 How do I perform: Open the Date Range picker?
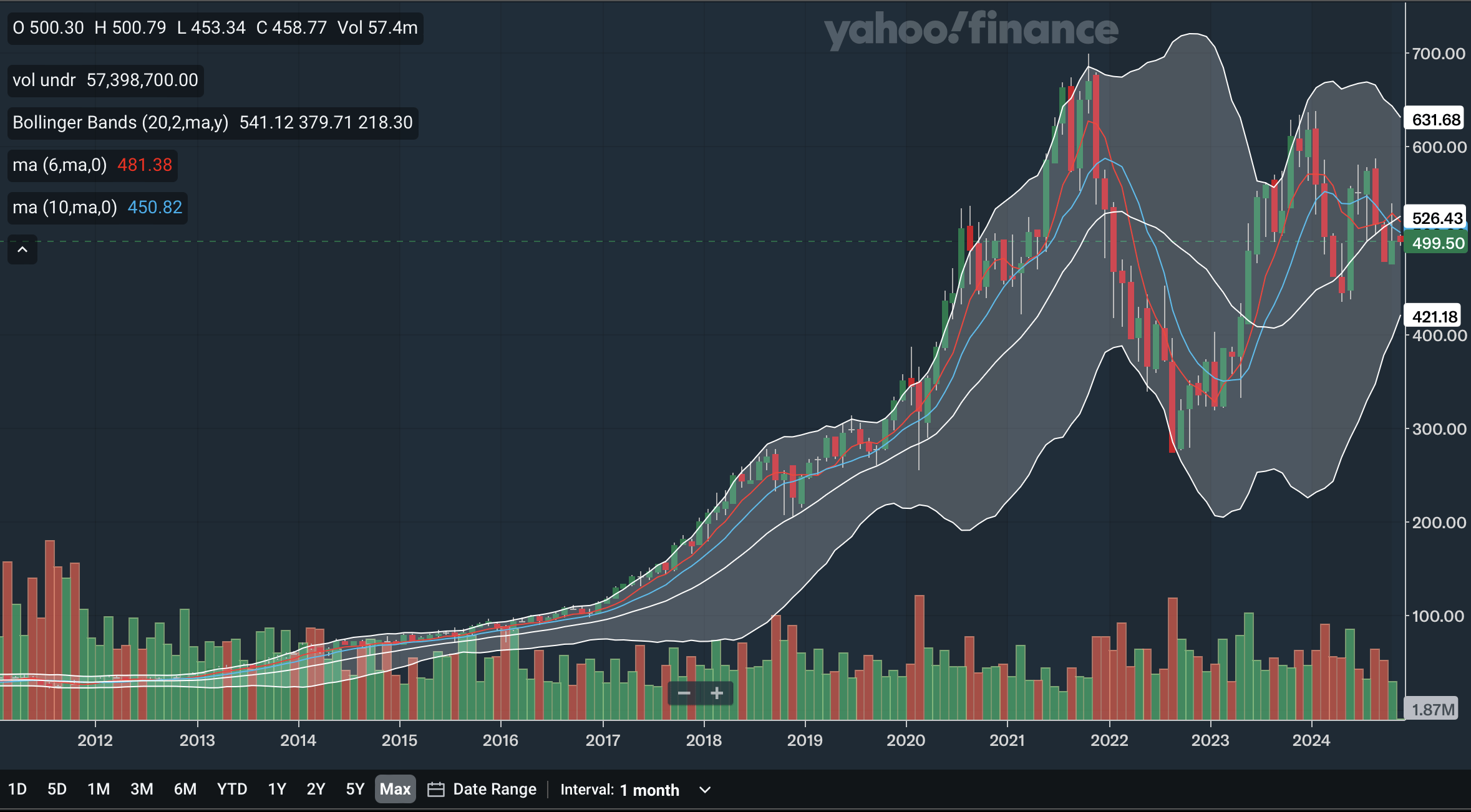pos(494,790)
